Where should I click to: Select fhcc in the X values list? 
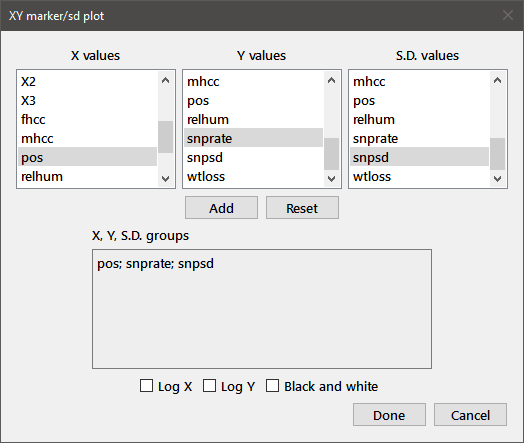(88, 120)
